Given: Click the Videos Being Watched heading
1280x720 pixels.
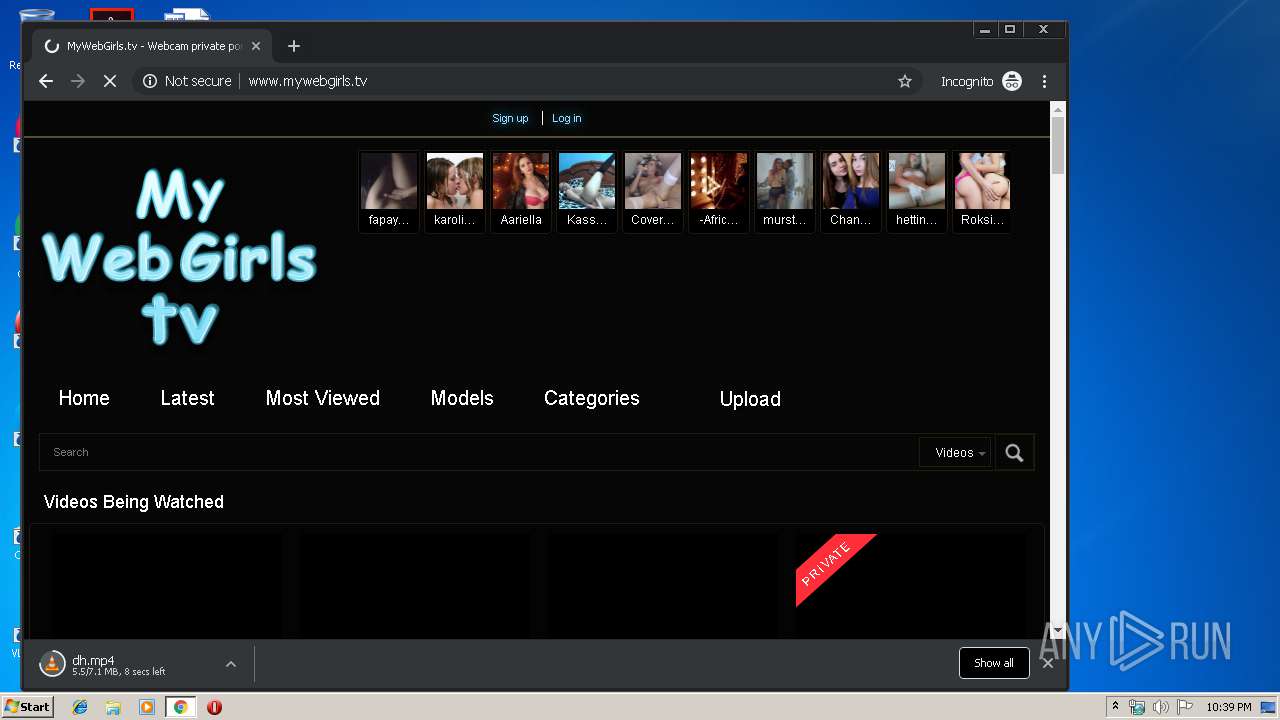Looking at the screenshot, I should tap(134, 502).
